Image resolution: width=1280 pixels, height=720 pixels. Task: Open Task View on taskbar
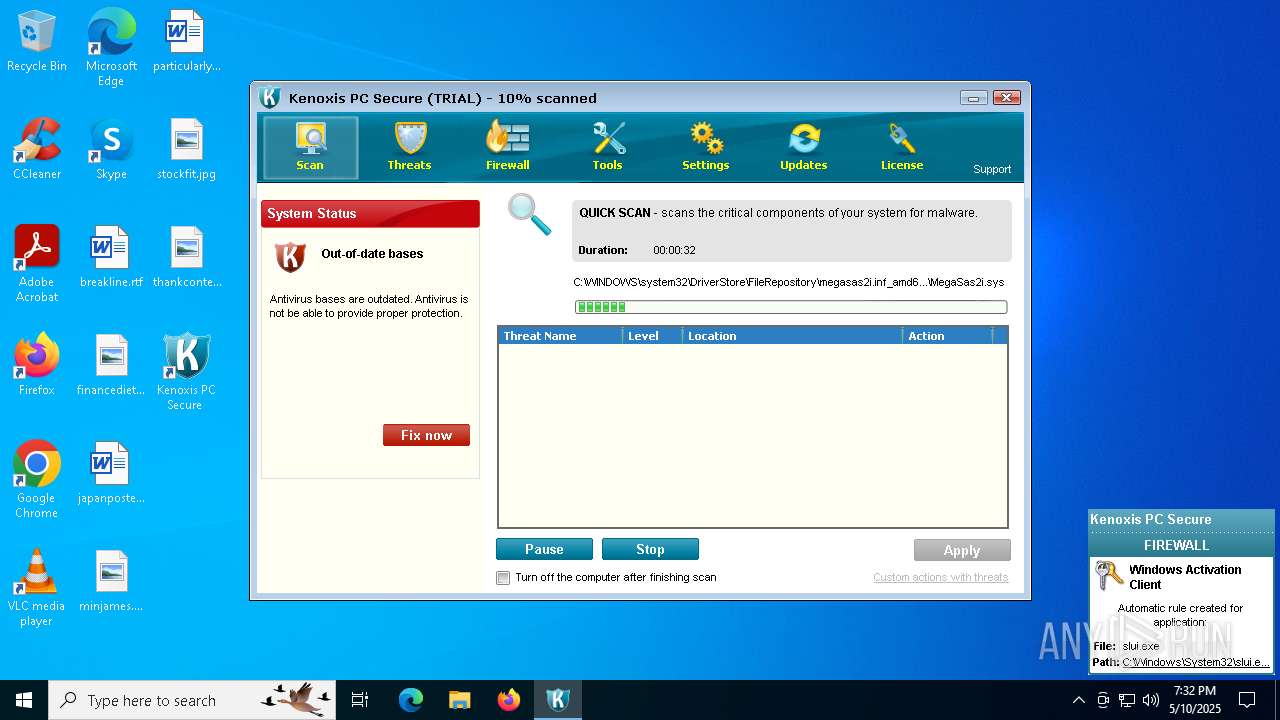point(360,700)
